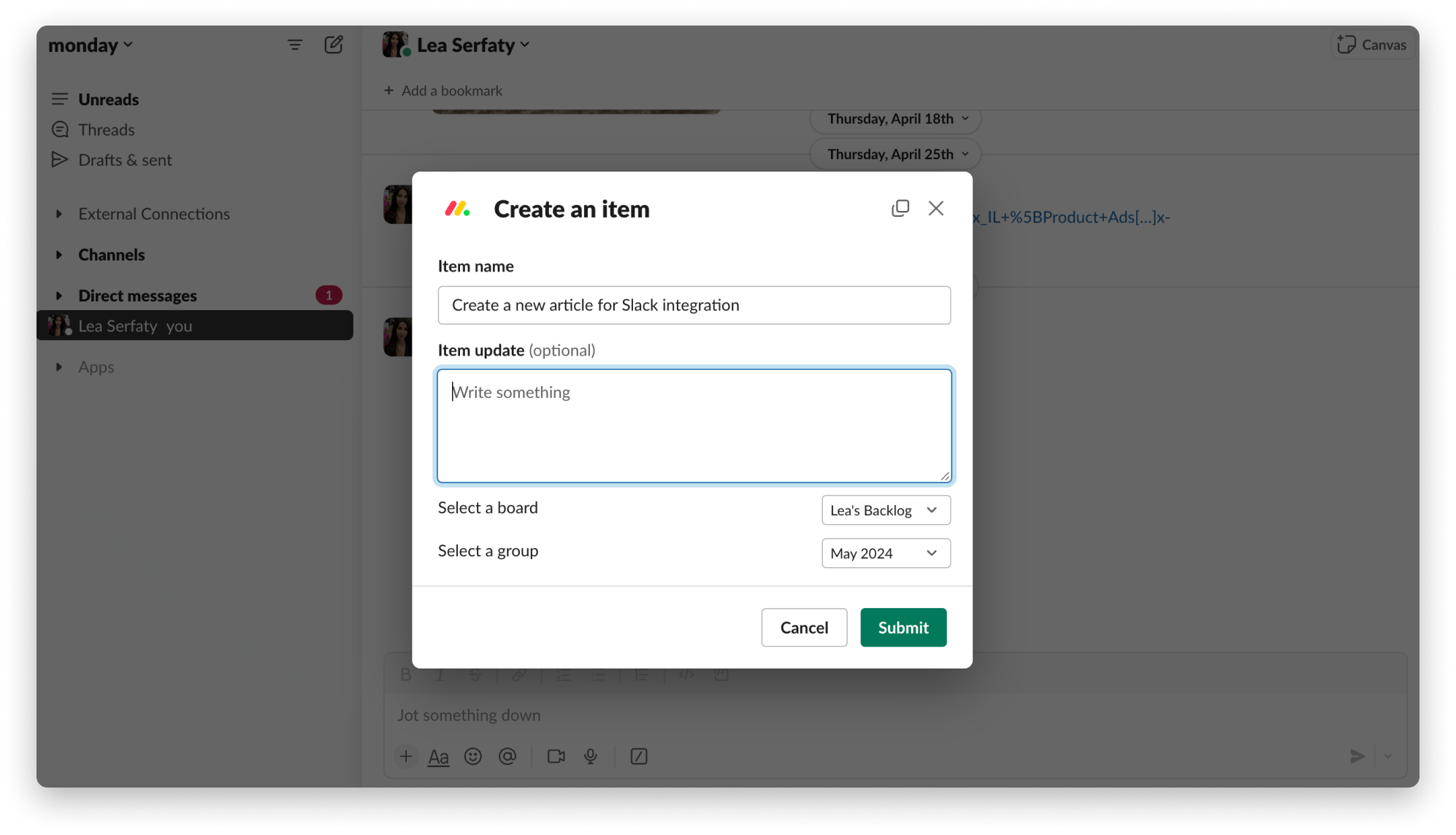Toggle code block in the composer
Viewport: 1456px width, 835px height.
(x=721, y=675)
